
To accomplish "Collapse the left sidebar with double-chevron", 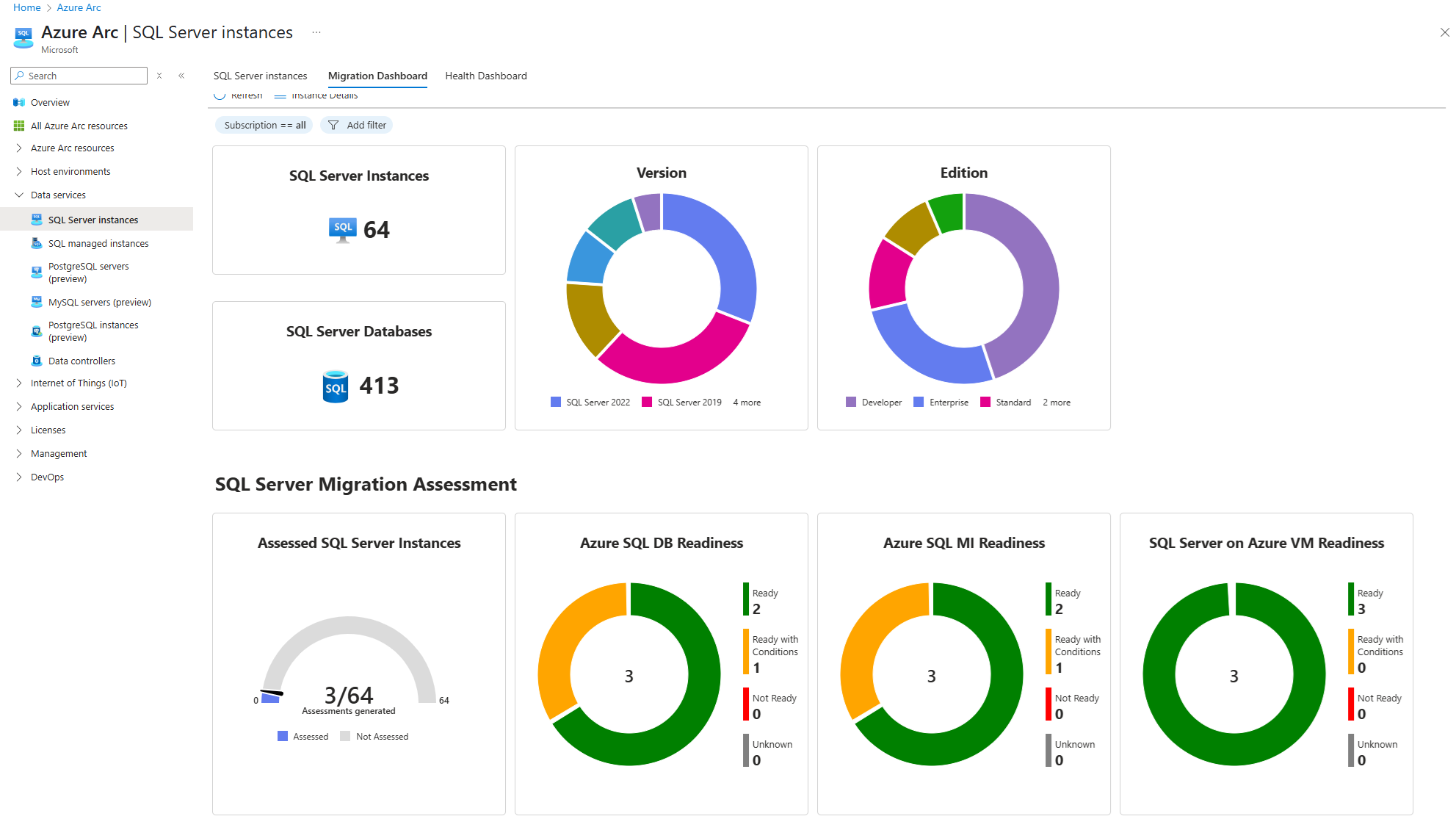I will [181, 75].
